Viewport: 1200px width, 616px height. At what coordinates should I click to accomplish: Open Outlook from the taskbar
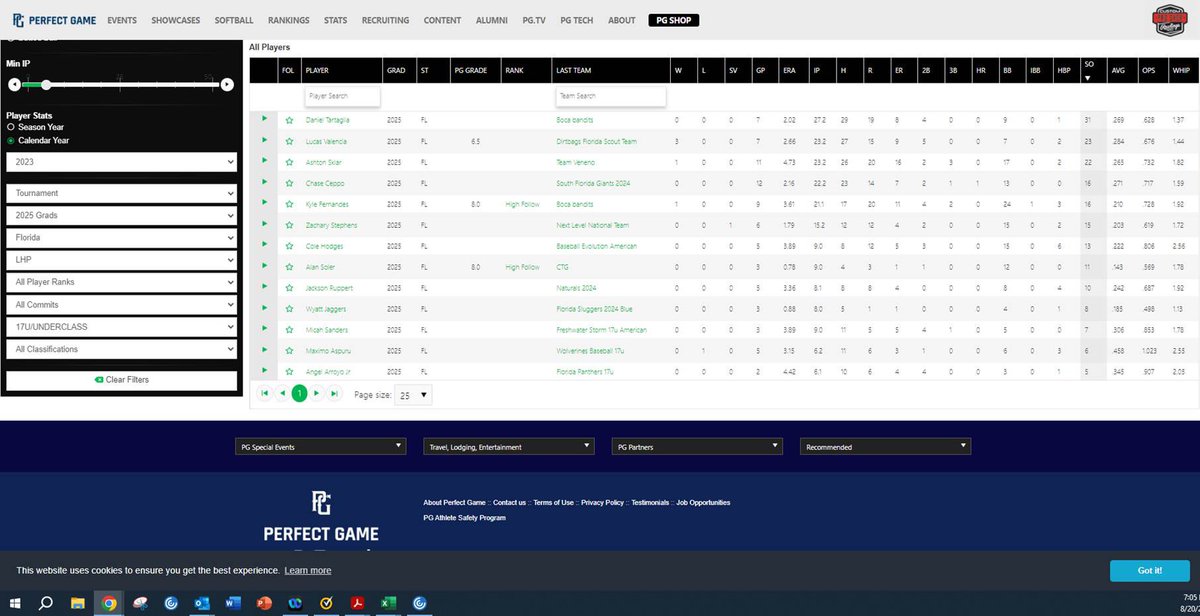click(x=202, y=603)
